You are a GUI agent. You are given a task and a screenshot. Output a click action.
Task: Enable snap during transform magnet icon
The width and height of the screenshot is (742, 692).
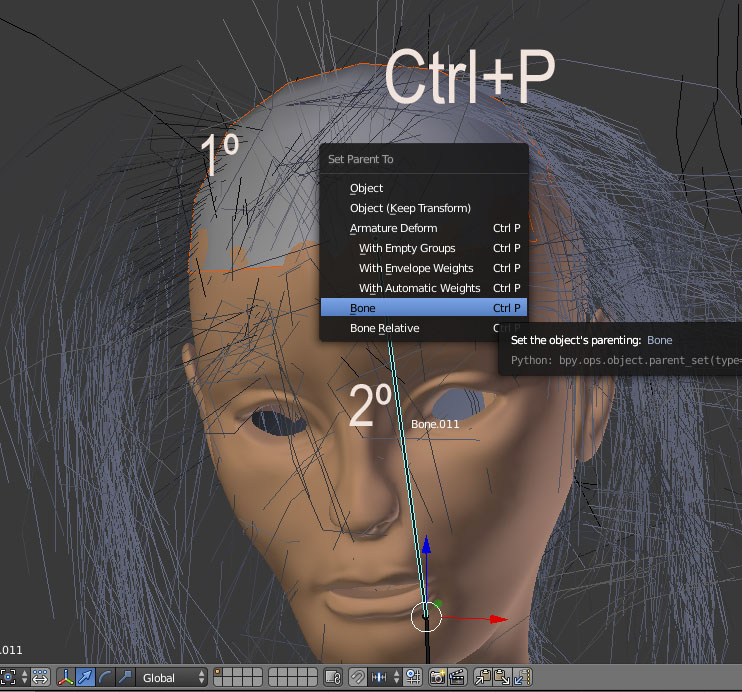click(357, 678)
